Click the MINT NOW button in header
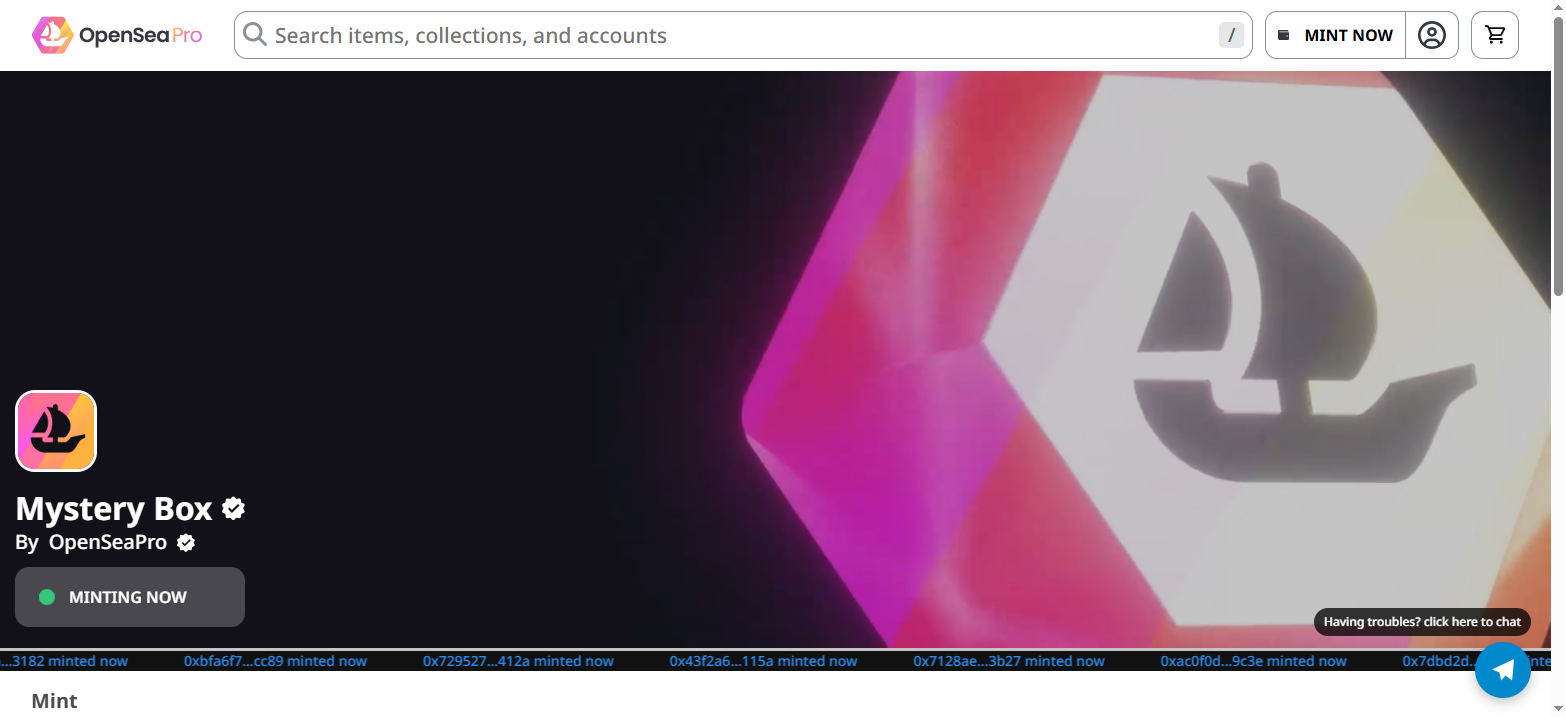 pos(1335,35)
